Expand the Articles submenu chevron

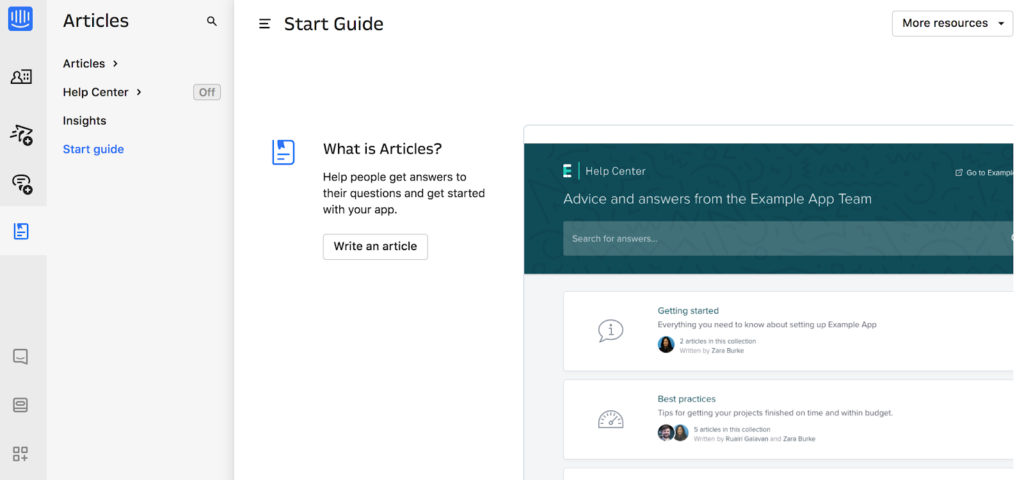(116, 63)
